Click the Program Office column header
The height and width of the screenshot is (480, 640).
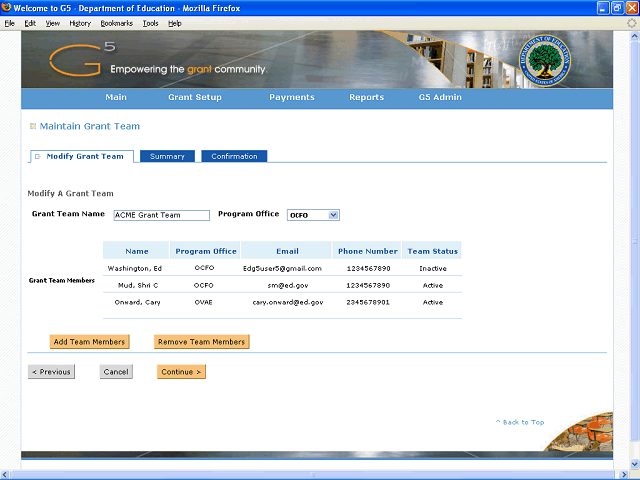click(206, 251)
